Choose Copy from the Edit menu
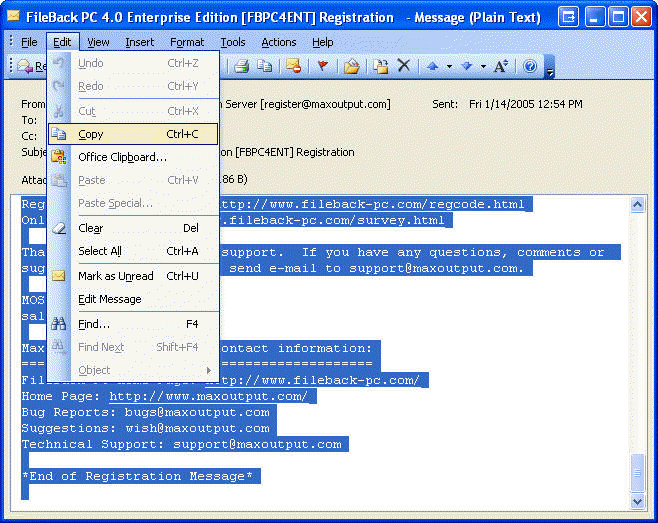 (133, 134)
